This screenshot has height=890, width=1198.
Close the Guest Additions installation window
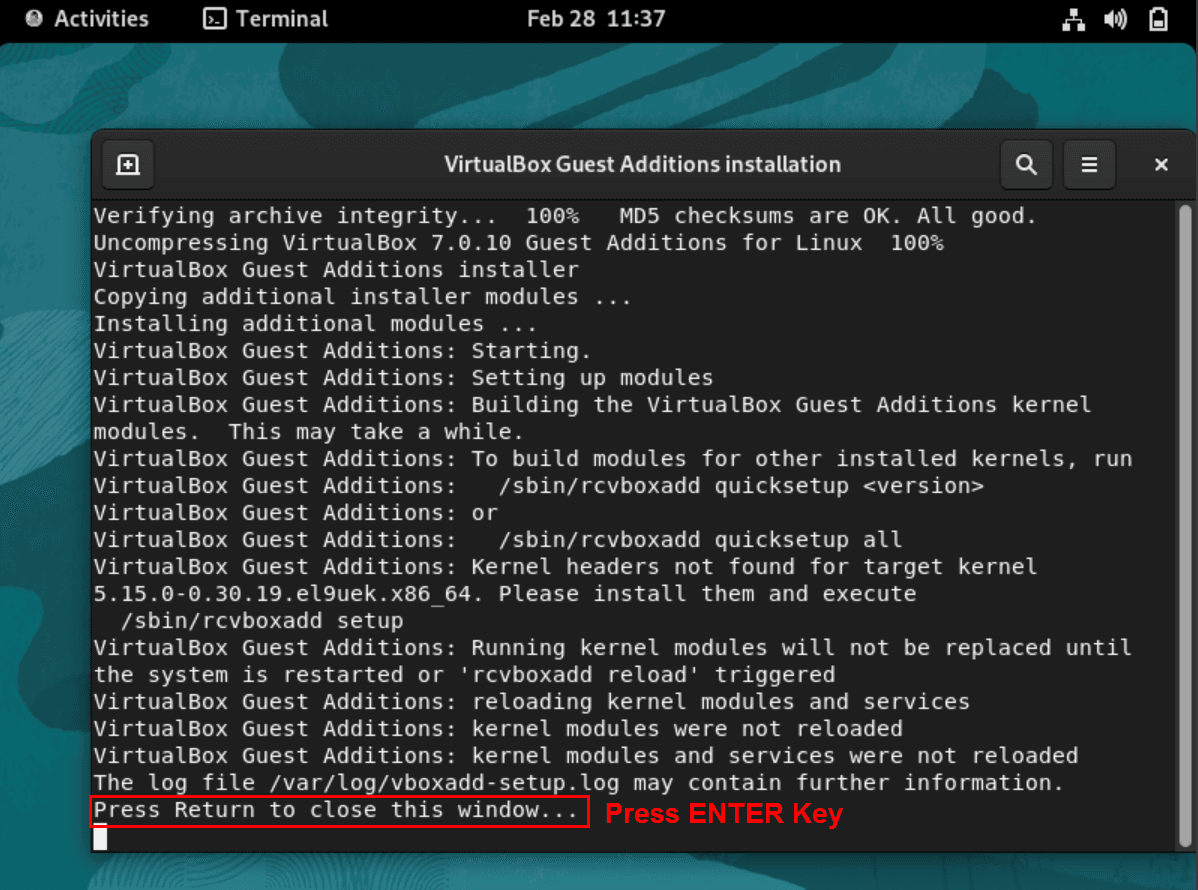coord(1160,164)
